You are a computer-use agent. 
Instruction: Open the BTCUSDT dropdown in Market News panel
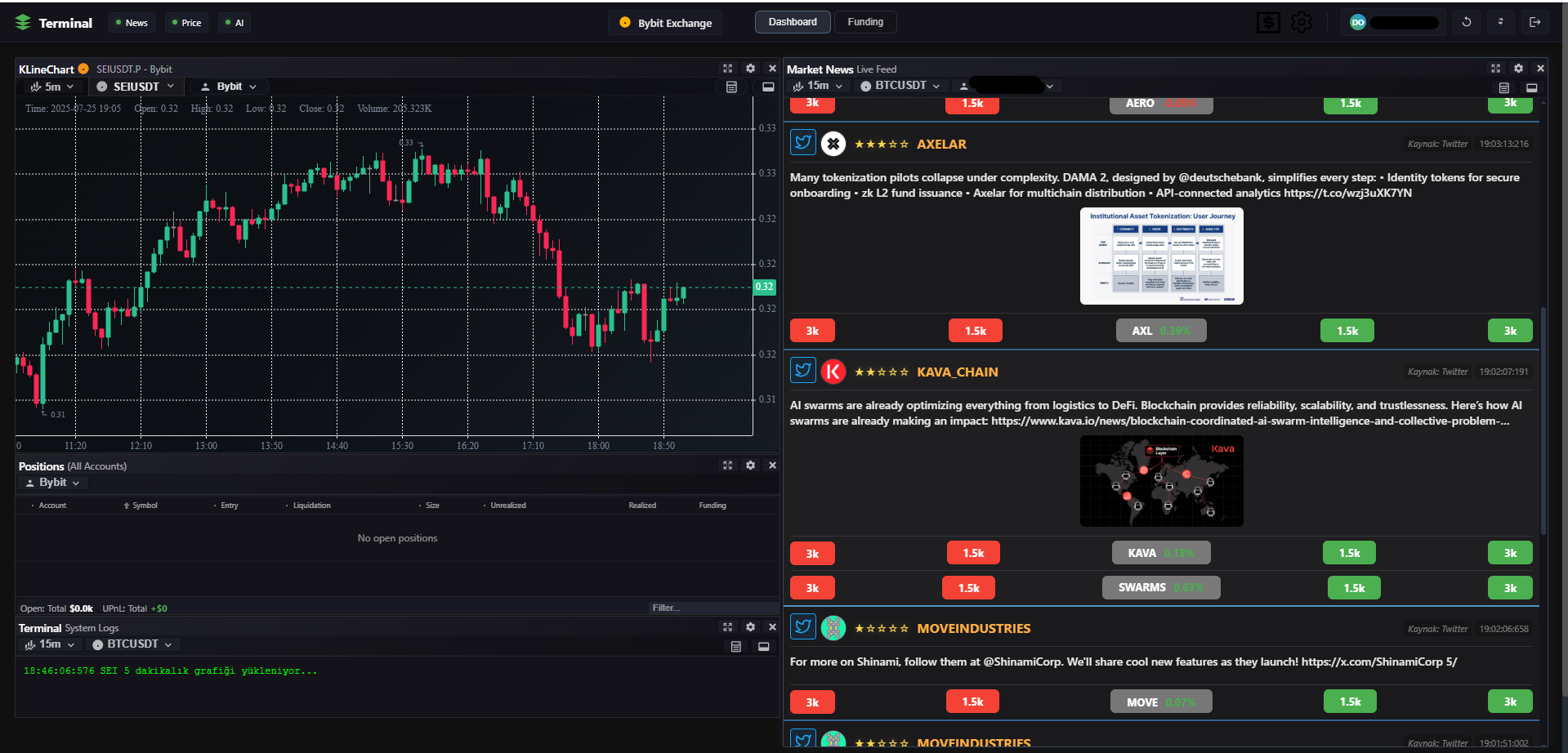[900, 86]
